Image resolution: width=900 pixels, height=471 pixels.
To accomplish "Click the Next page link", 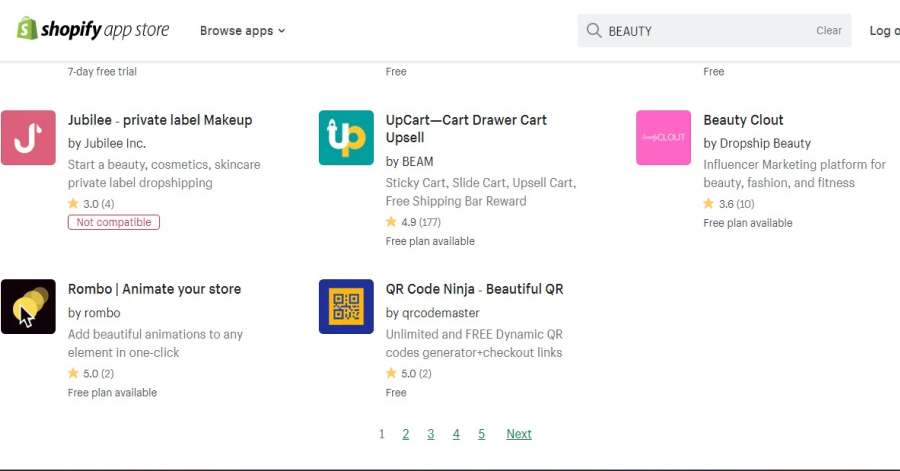I will (x=519, y=434).
